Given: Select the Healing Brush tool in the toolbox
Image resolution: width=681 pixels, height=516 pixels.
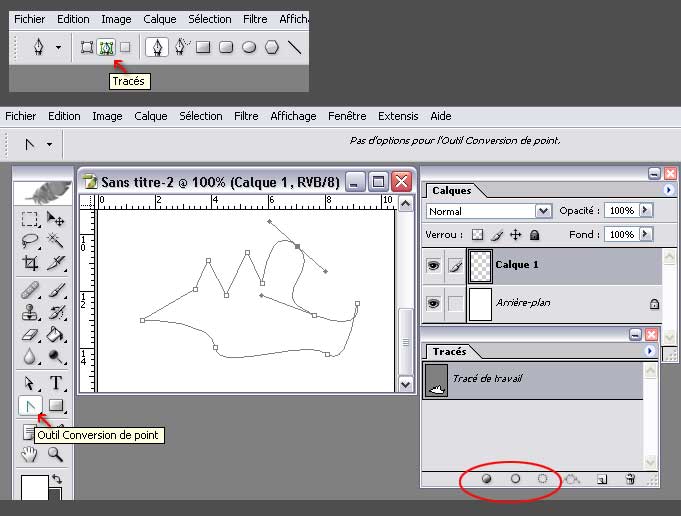Looking at the screenshot, I should click(x=30, y=290).
